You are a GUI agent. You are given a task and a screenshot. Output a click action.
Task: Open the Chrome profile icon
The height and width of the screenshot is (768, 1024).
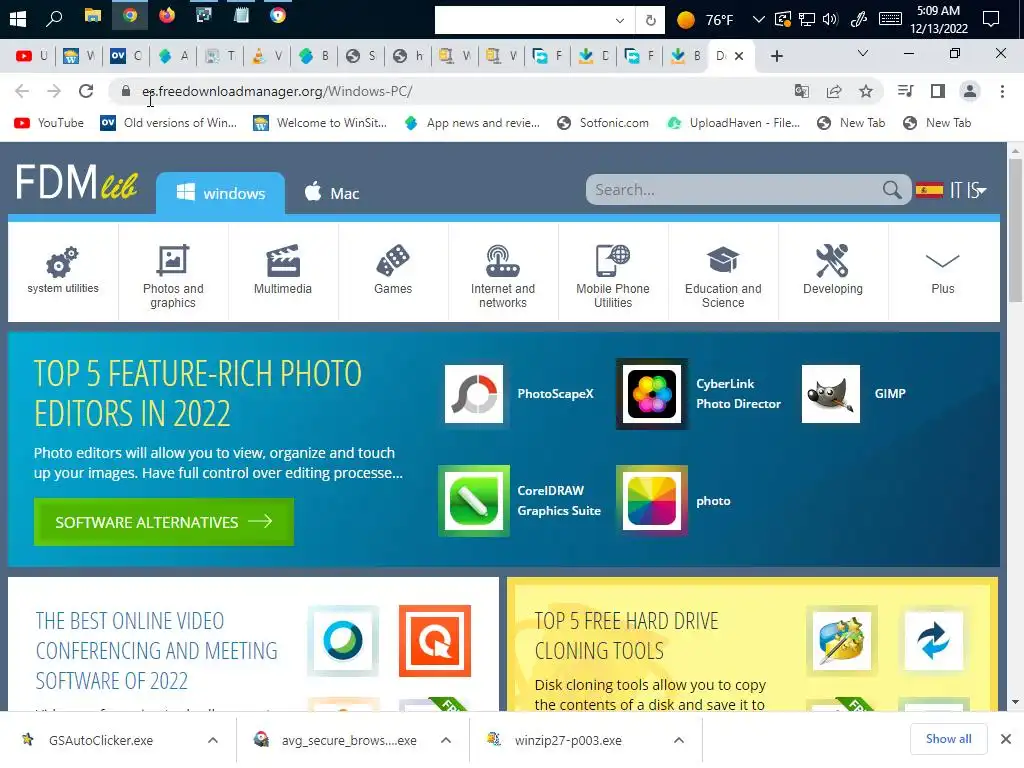coord(970,91)
